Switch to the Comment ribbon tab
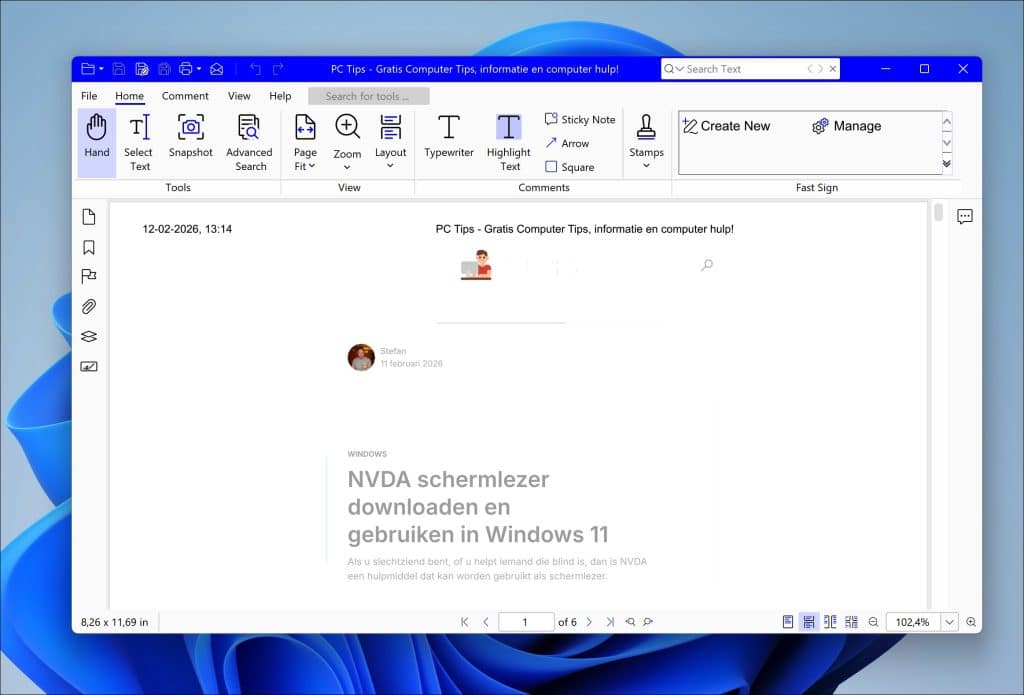This screenshot has width=1024, height=695. tap(185, 95)
